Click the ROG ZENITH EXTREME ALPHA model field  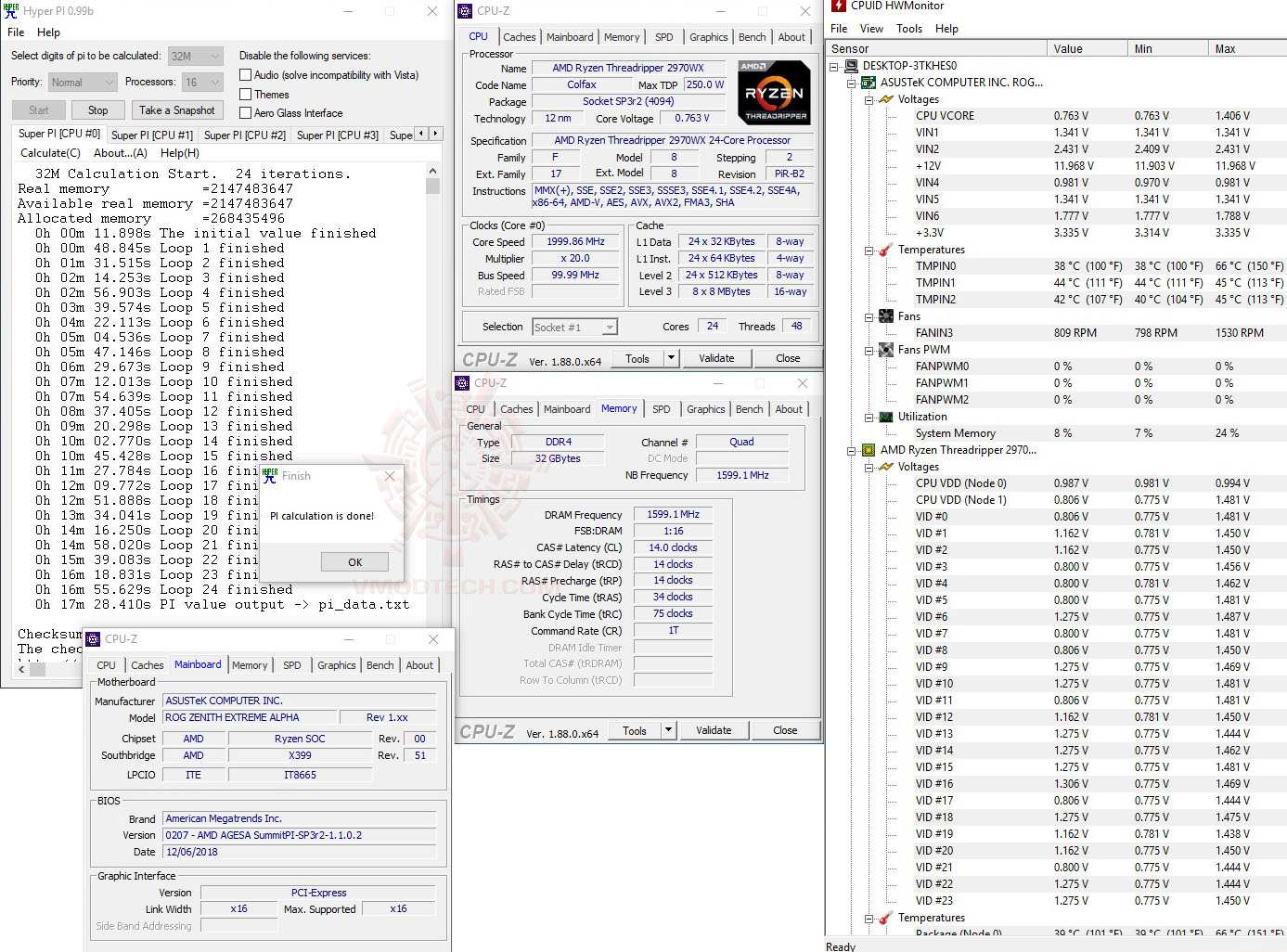tap(250, 717)
